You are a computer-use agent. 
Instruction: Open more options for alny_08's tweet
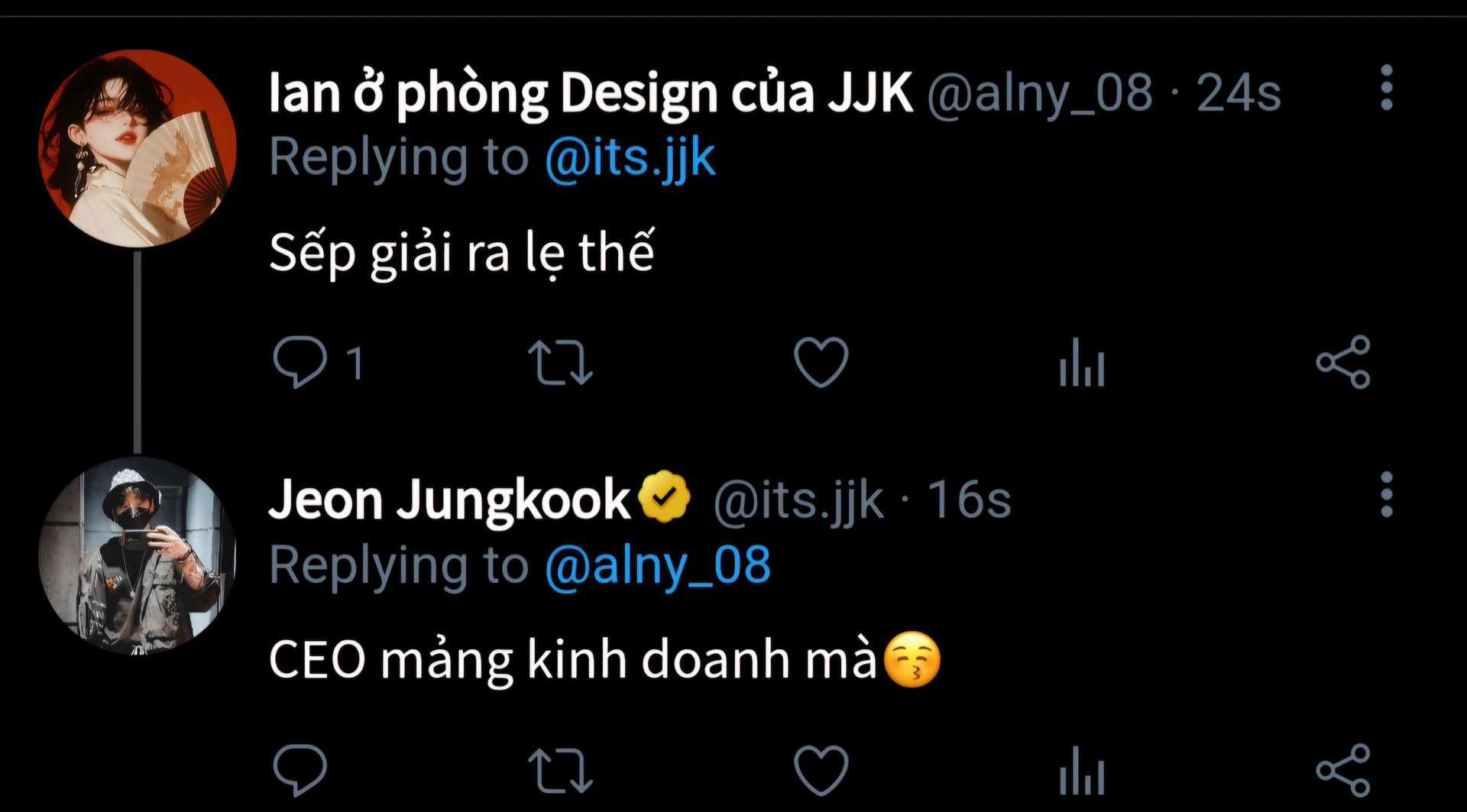pos(1387,89)
